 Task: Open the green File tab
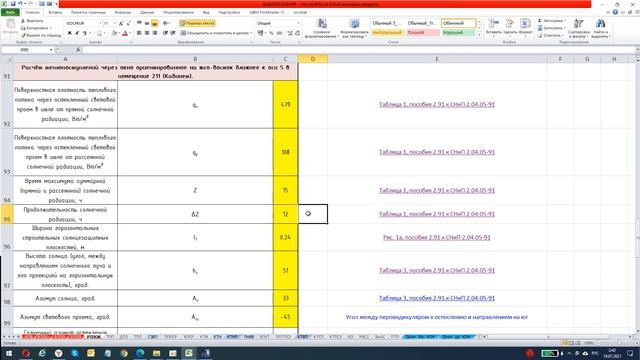[10, 12]
